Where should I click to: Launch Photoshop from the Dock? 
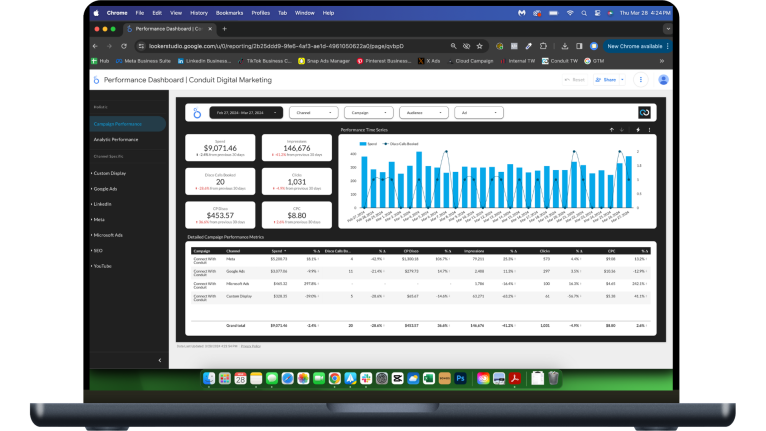460,378
